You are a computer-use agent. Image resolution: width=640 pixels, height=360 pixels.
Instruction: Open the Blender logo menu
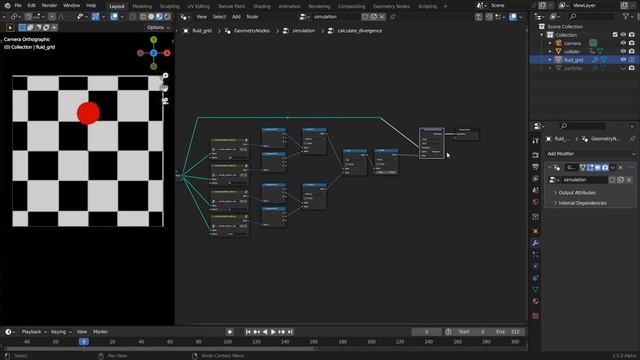click(7, 6)
